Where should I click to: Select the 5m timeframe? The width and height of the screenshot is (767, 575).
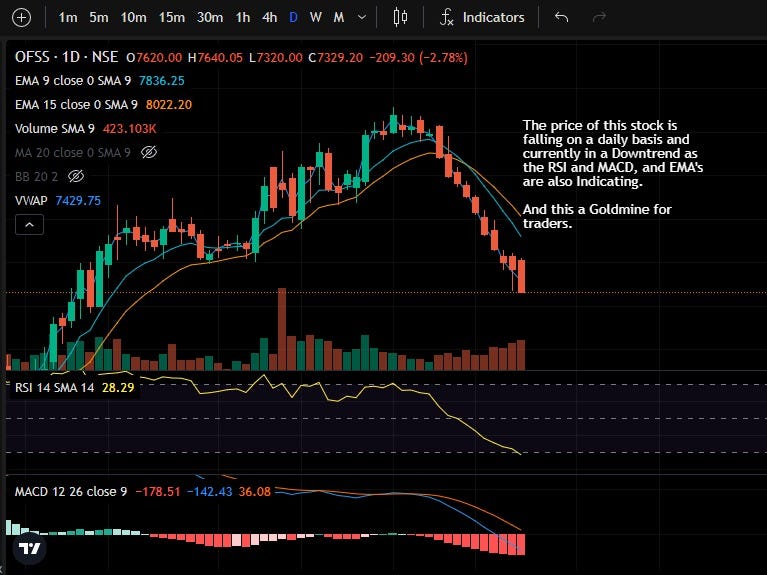98,18
